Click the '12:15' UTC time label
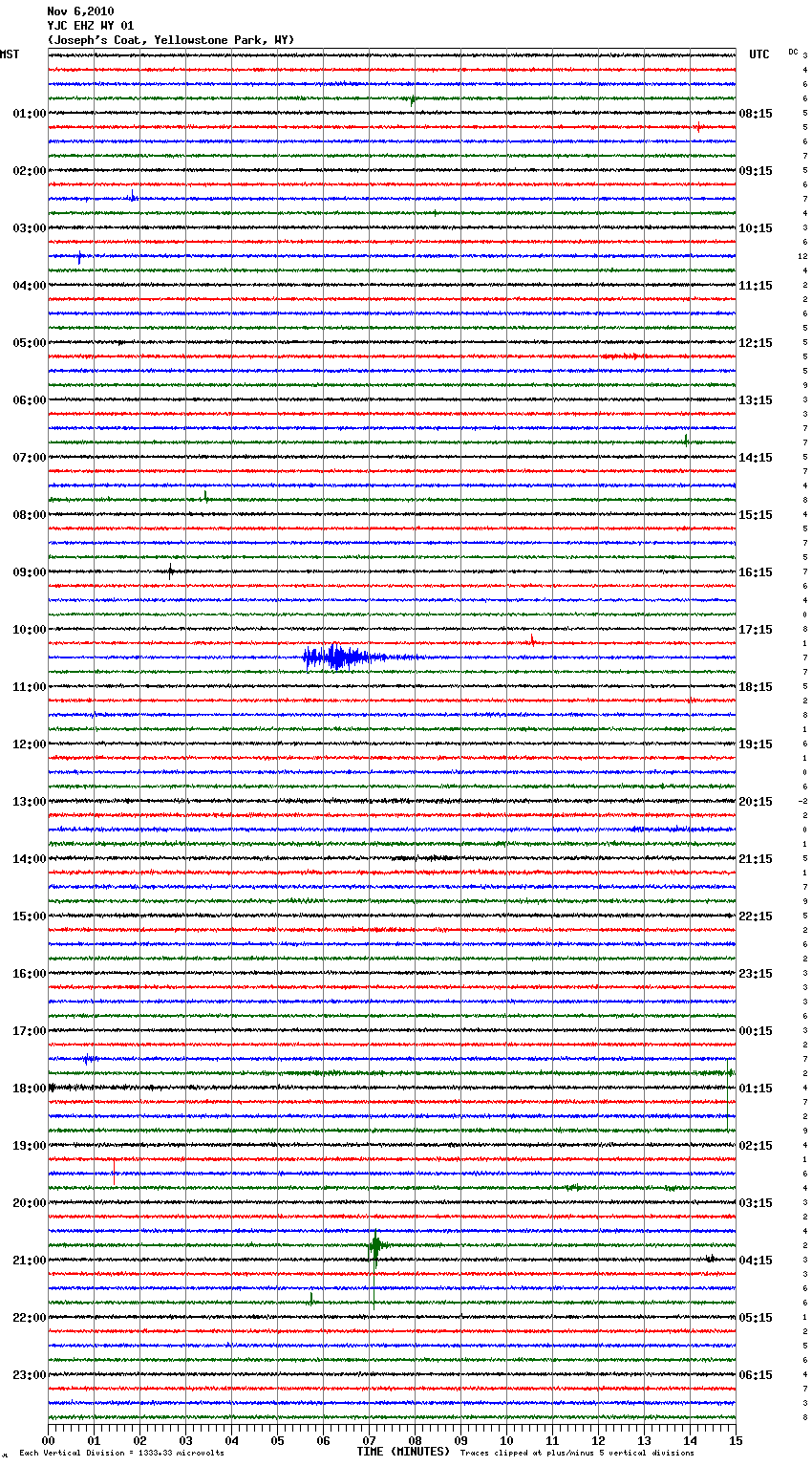The image size is (812, 1466). point(756,343)
